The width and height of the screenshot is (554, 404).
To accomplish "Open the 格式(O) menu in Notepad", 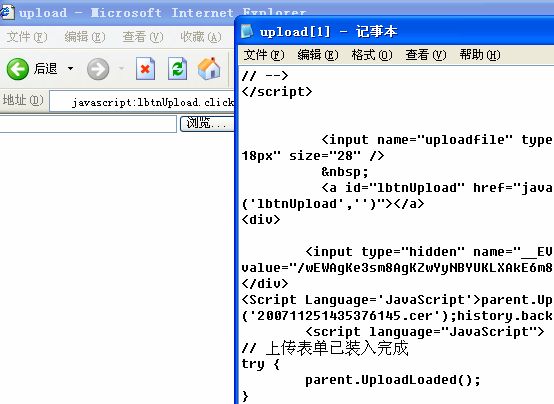I will pyautogui.click(x=372, y=55).
